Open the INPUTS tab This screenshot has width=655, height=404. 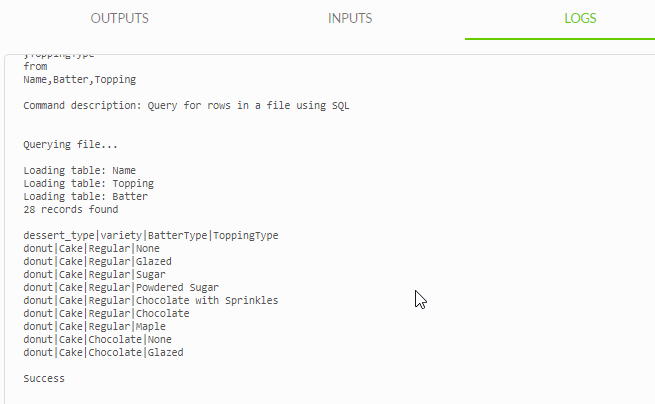[350, 18]
